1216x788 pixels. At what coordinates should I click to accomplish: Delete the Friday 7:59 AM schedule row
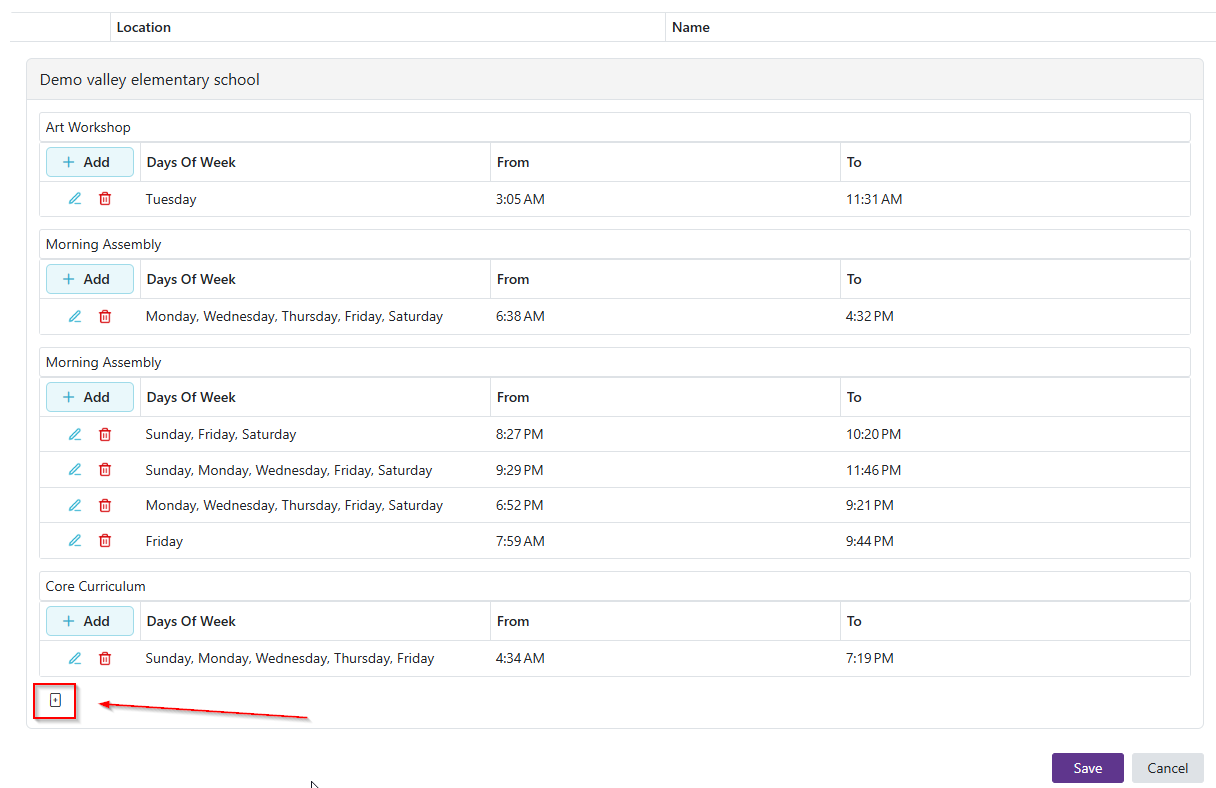tap(105, 541)
